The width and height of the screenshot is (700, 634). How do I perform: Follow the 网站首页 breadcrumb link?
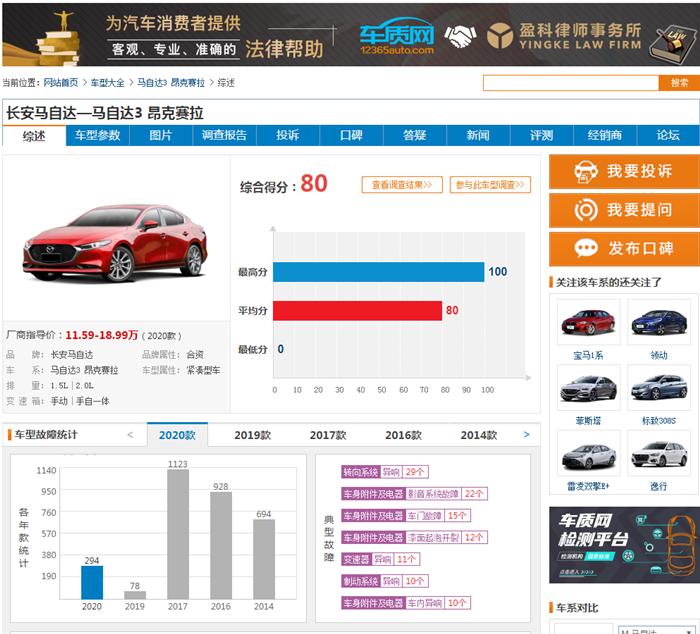click(61, 83)
